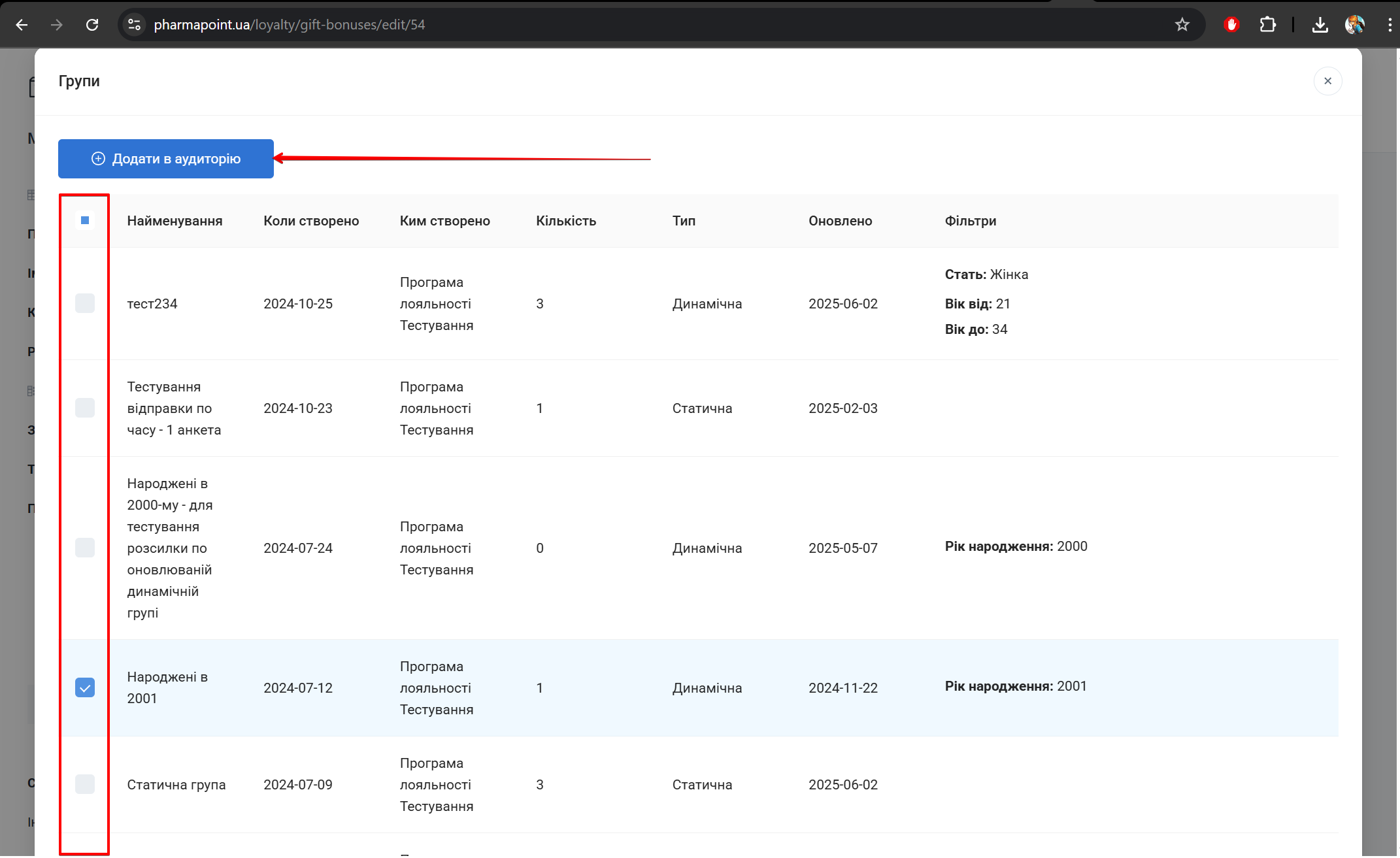Click the browser back arrow
This screenshot has width=1400, height=858.
22,25
